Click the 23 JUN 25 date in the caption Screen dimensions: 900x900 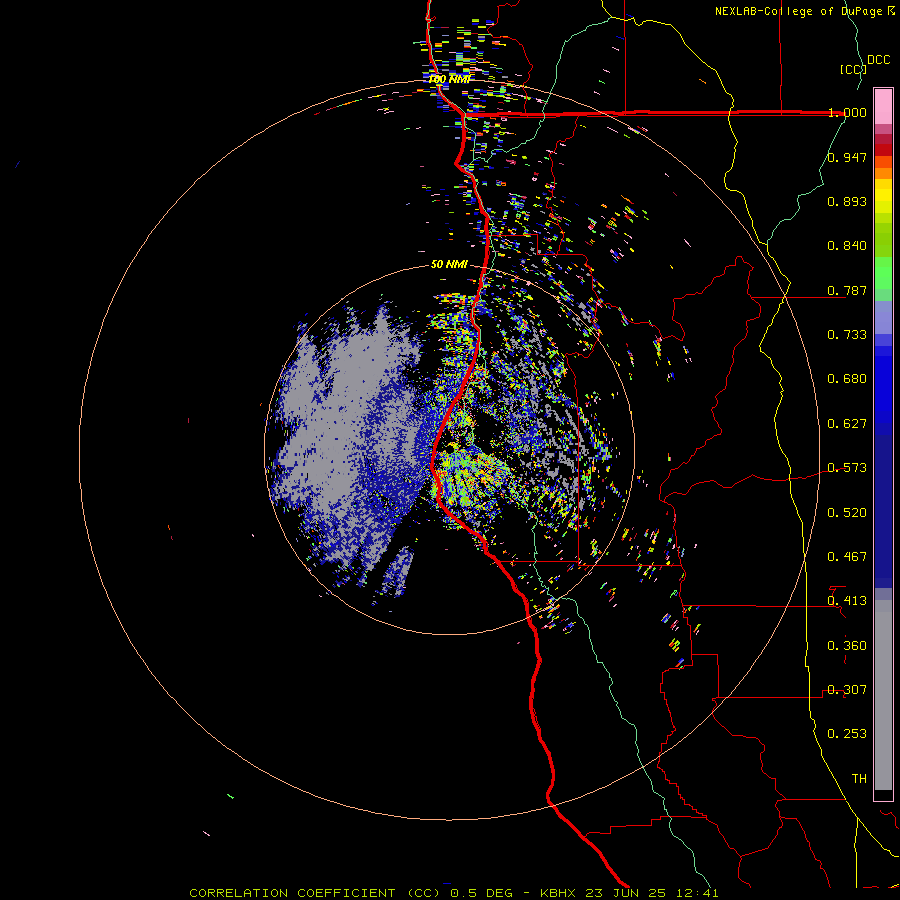(x=626, y=893)
